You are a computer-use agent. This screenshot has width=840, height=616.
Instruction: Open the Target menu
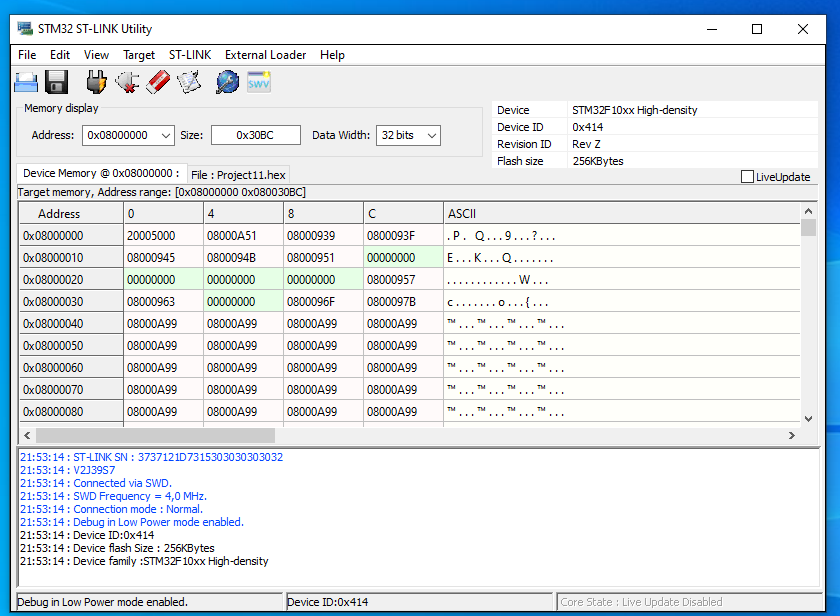pyautogui.click(x=139, y=55)
